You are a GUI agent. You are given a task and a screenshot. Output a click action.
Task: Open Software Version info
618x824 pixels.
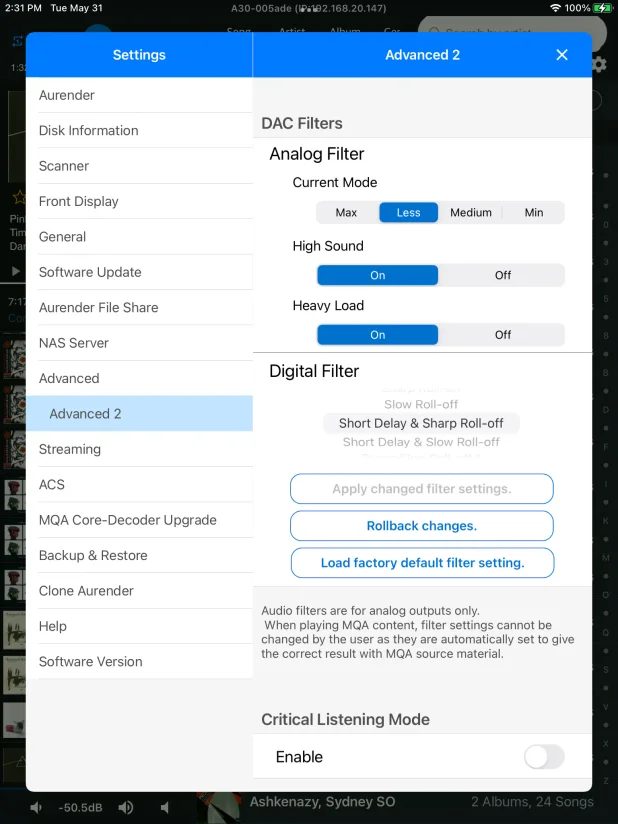(139, 662)
